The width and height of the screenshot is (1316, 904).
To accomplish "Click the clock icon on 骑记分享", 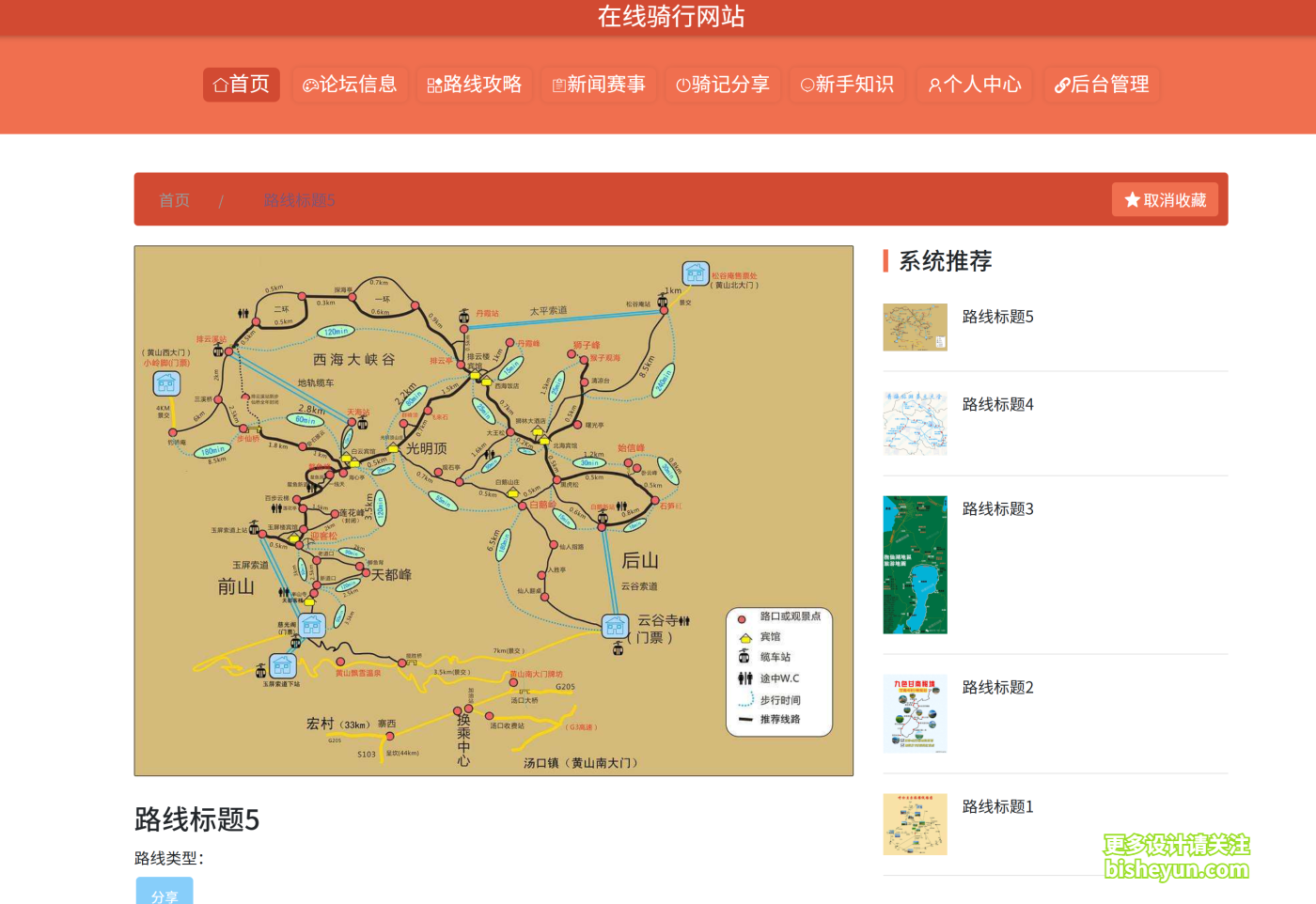I will (682, 85).
